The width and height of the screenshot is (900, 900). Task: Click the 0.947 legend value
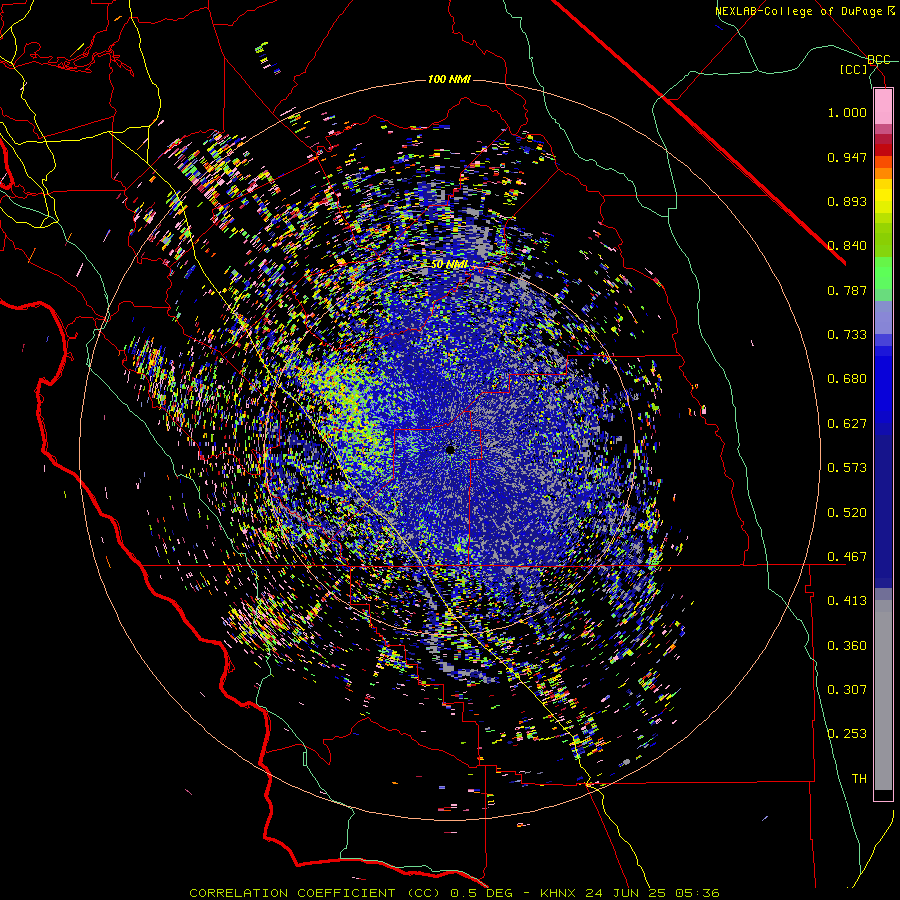[x=847, y=157]
